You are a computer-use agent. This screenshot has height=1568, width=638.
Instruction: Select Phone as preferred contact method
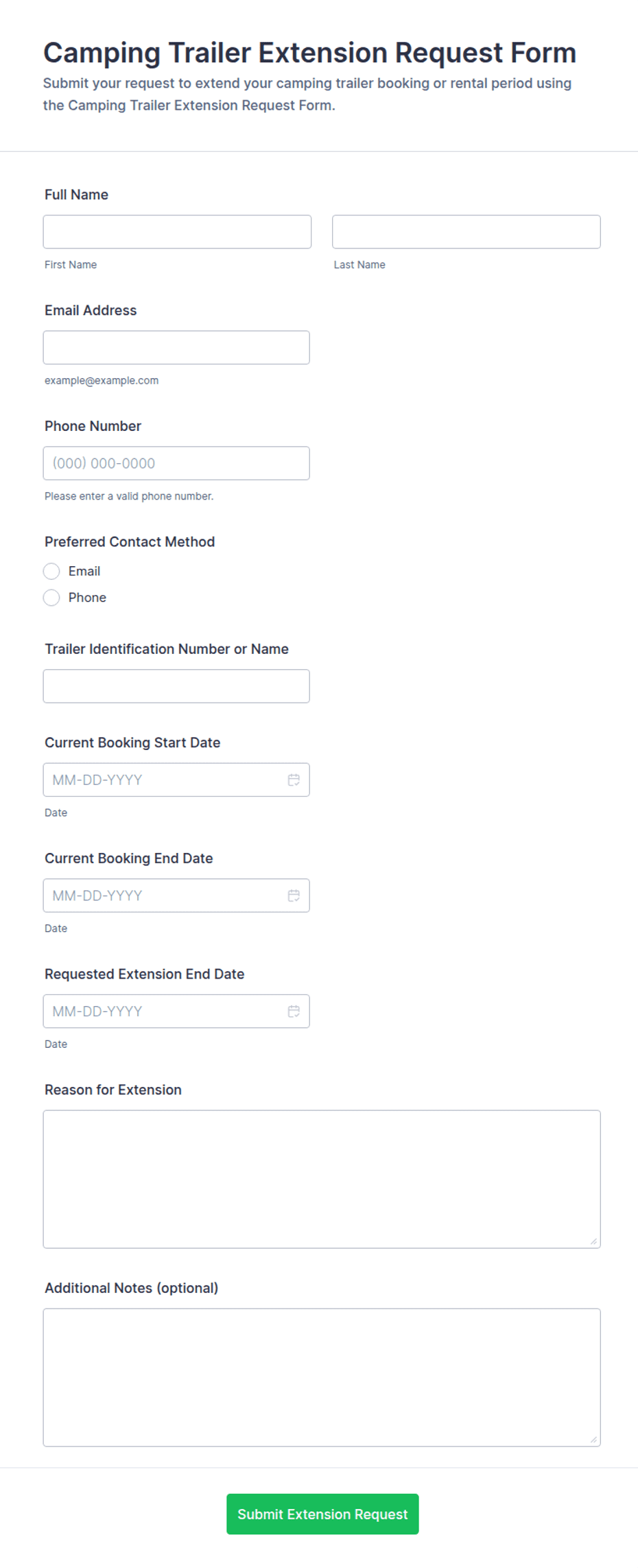pyautogui.click(x=51, y=598)
